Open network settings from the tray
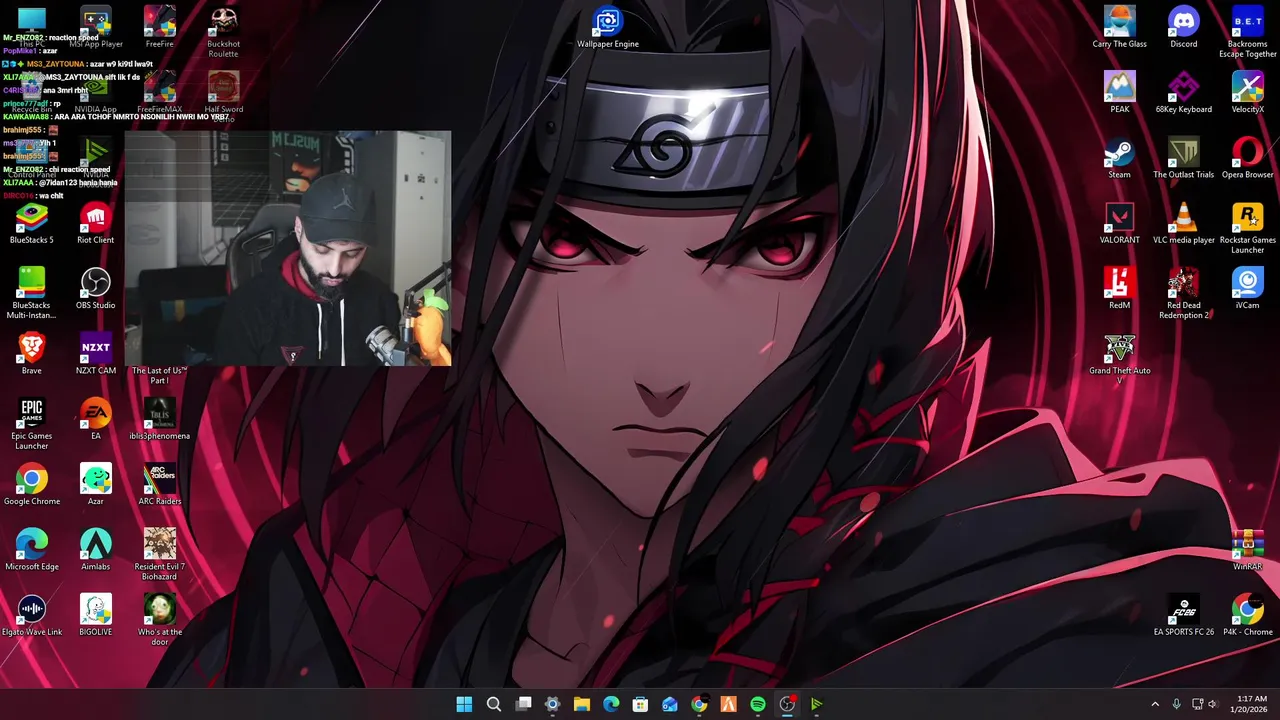Screen dimensions: 1280x720 coord(1198,704)
